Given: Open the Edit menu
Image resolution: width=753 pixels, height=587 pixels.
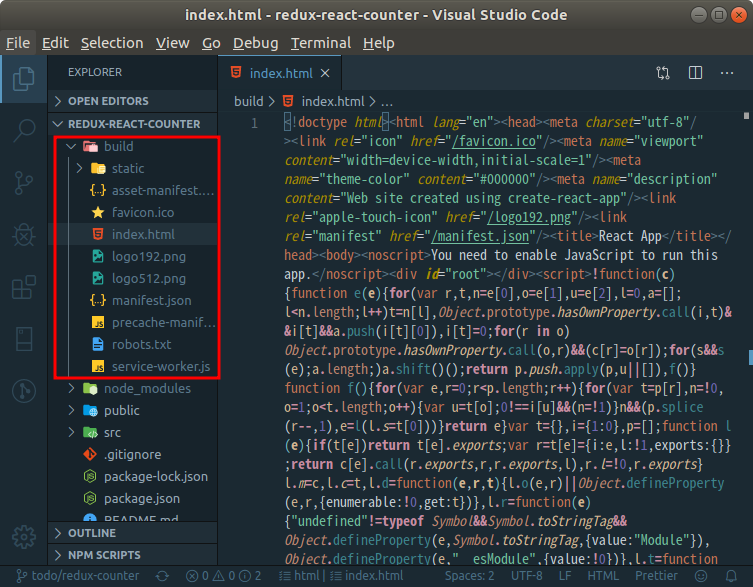Looking at the screenshot, I should (55, 43).
